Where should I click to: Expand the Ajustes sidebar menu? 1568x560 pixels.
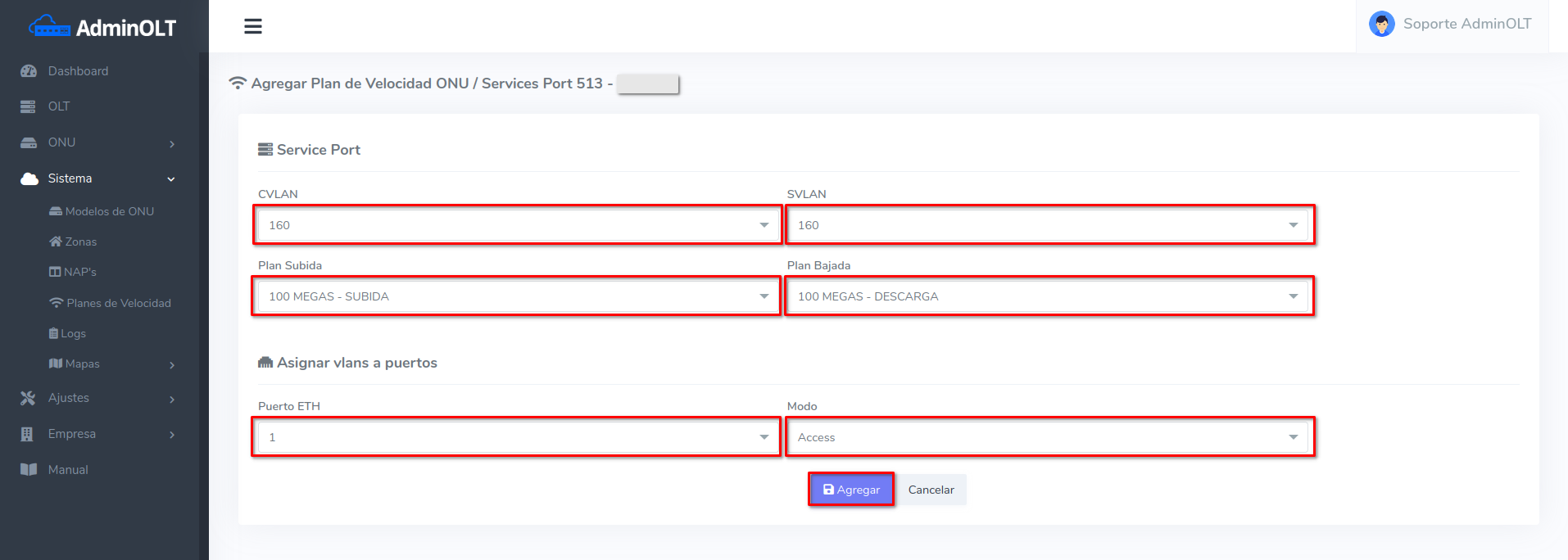(x=98, y=398)
